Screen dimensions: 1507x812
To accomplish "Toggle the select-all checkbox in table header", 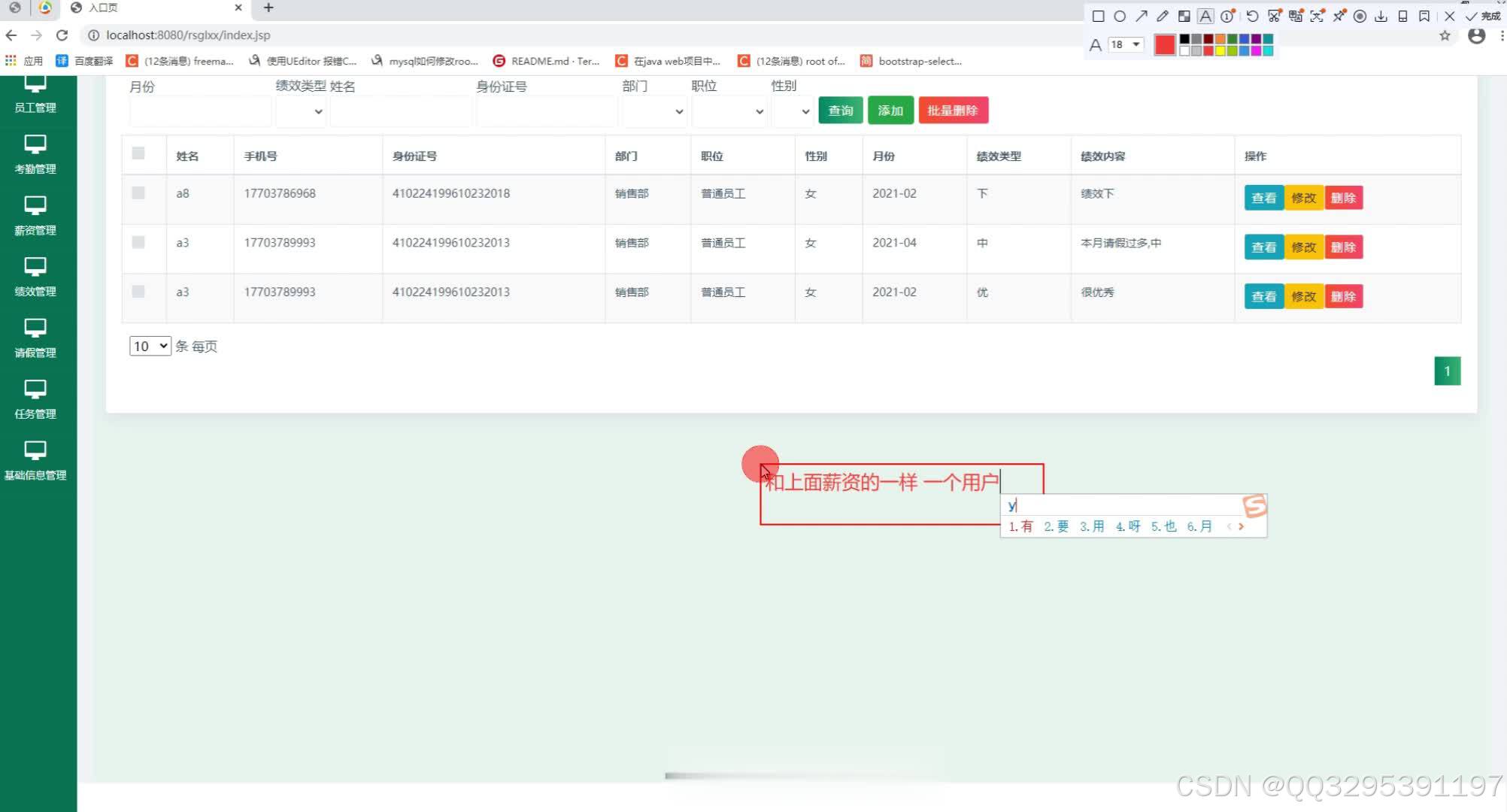I will pyautogui.click(x=138, y=153).
